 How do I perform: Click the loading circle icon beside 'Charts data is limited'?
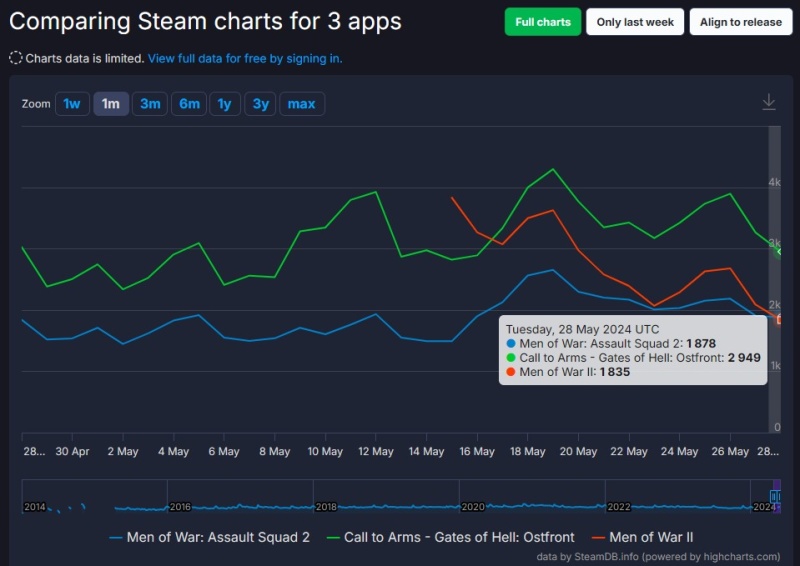click(x=15, y=58)
